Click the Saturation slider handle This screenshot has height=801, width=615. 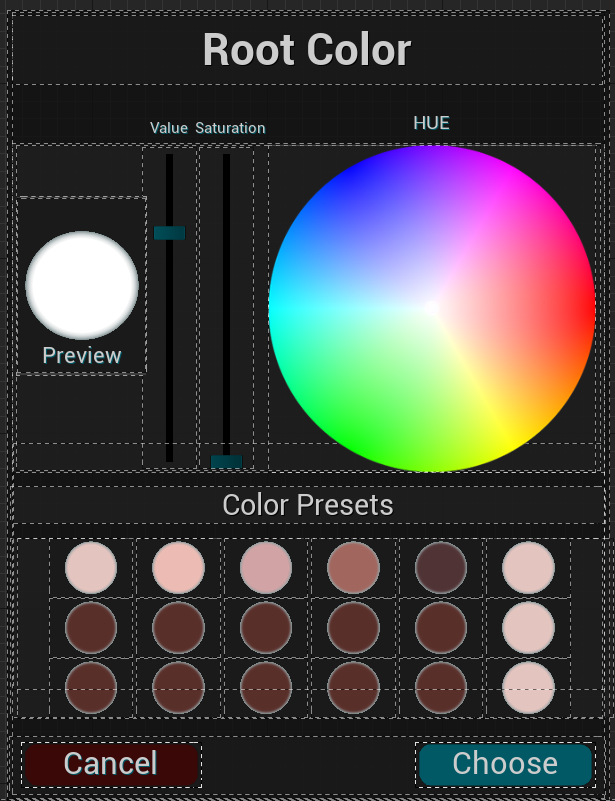pyautogui.click(x=226, y=461)
